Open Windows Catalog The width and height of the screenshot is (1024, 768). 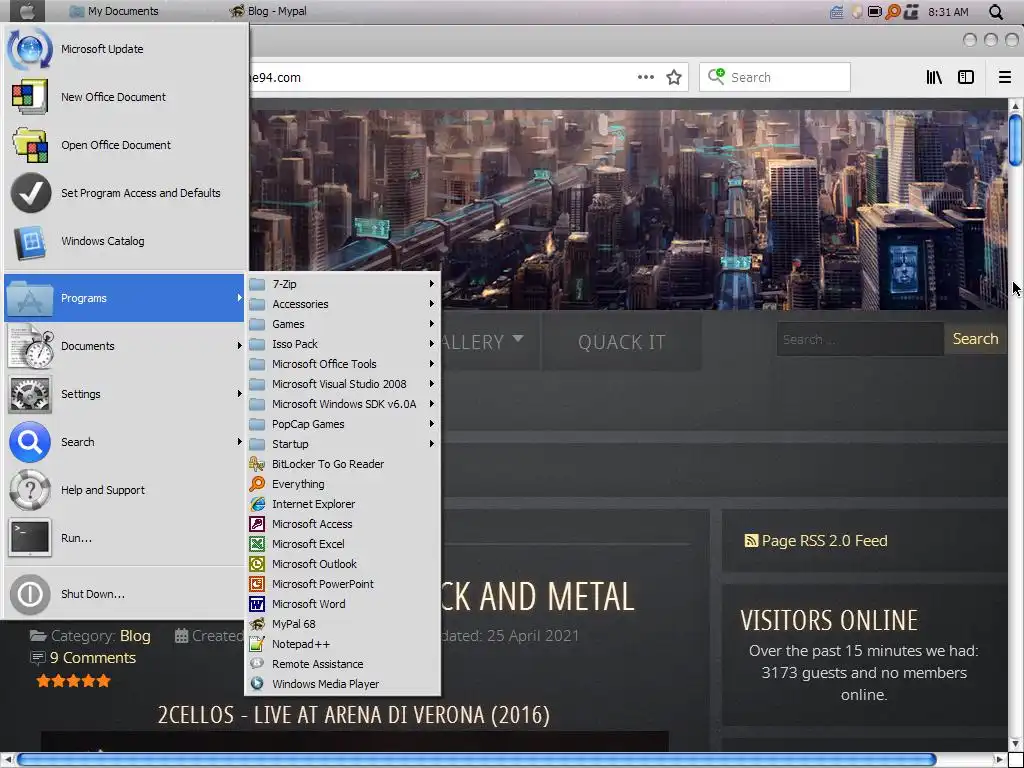(125, 241)
